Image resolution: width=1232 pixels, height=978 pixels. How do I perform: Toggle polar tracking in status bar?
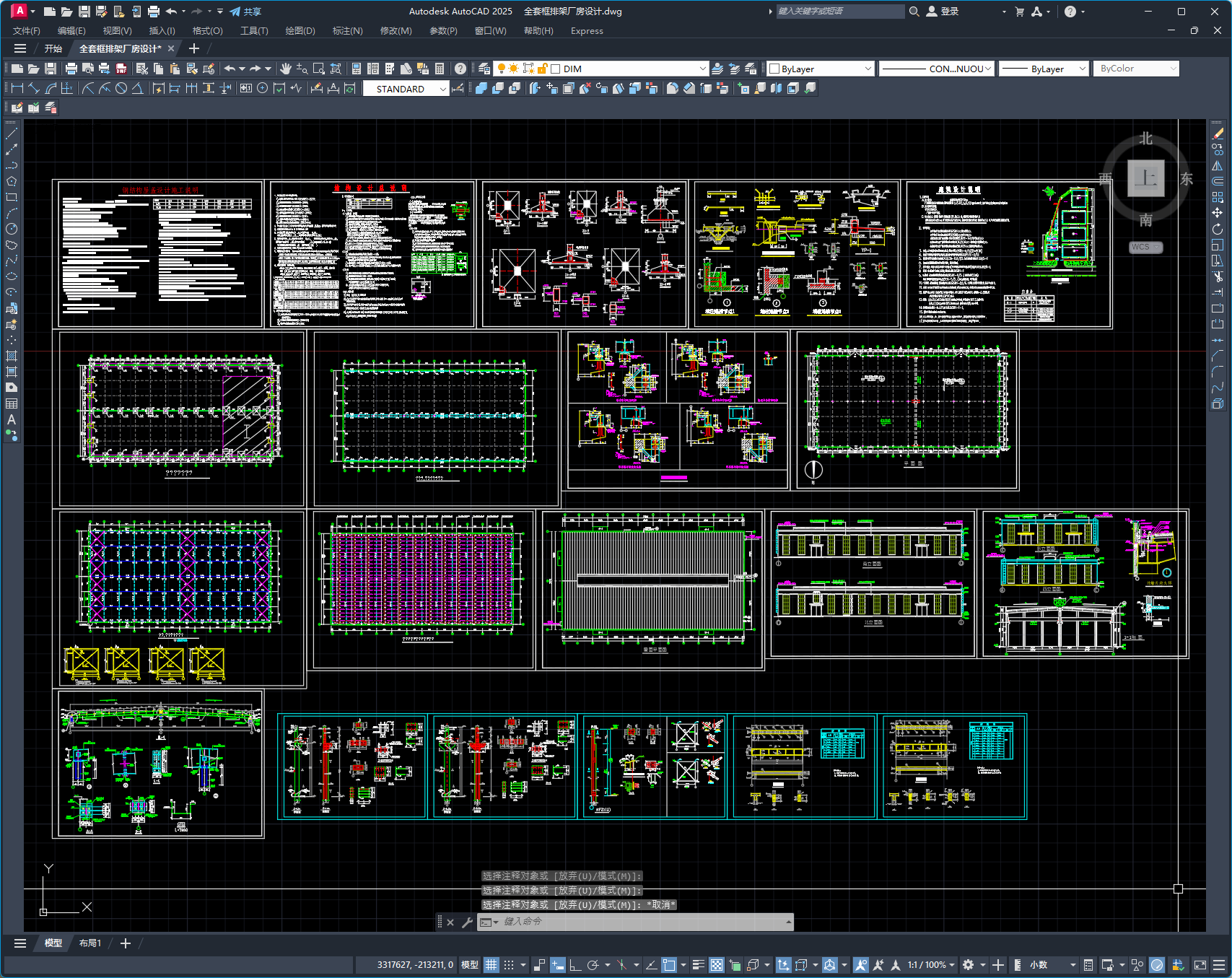point(593,965)
